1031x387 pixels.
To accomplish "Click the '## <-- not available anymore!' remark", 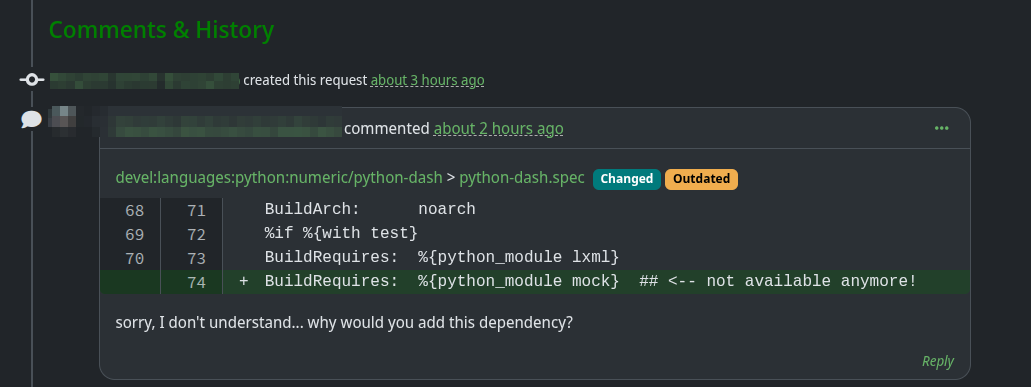I will point(778,281).
